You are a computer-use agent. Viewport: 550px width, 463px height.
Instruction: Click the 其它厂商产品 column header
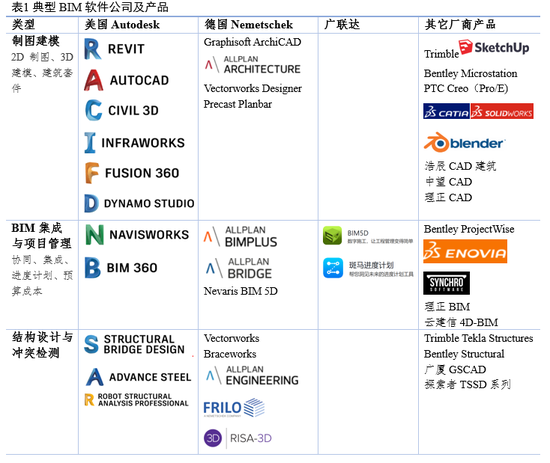pyautogui.click(x=460, y=25)
